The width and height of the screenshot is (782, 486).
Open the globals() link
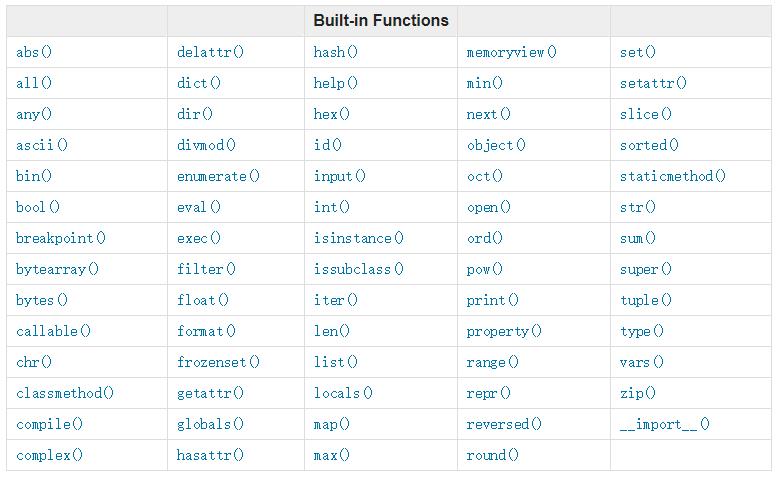pos(210,424)
